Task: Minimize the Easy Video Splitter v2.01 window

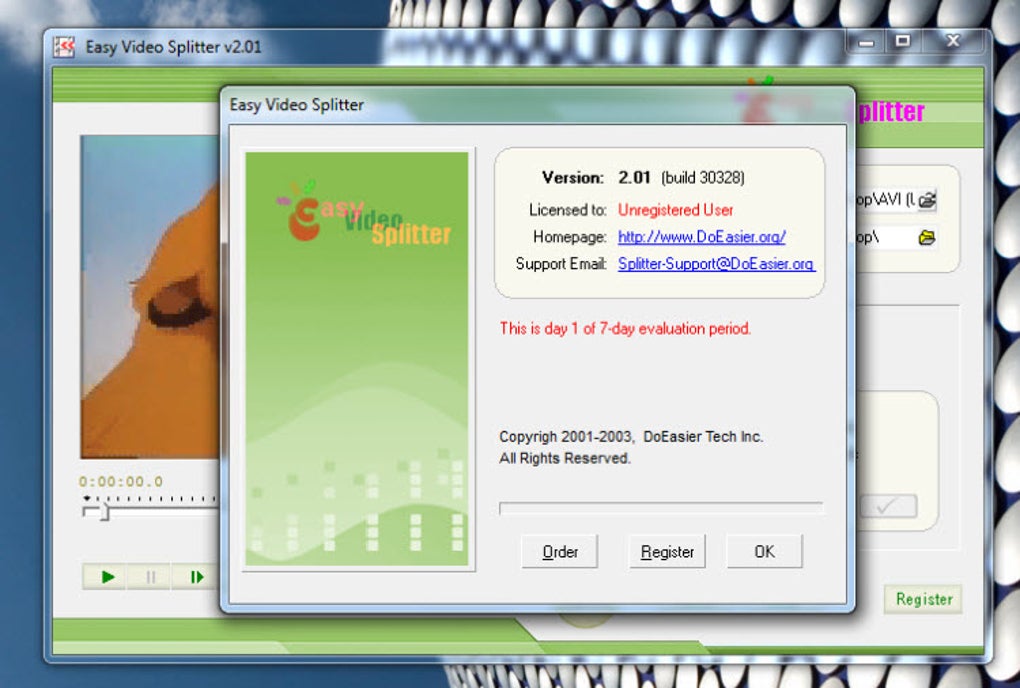Action: (866, 42)
